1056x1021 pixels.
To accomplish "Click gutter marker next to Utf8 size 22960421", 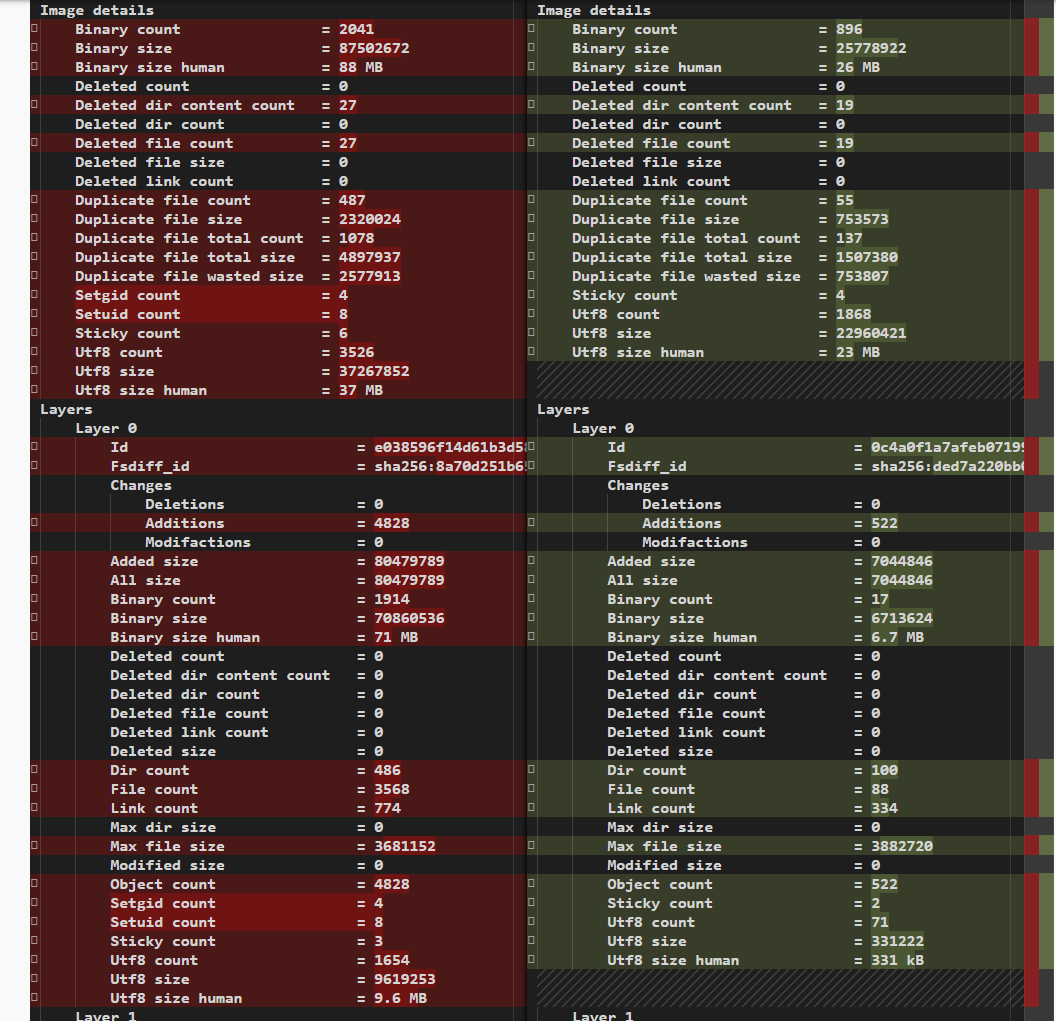I will tap(531, 332).
